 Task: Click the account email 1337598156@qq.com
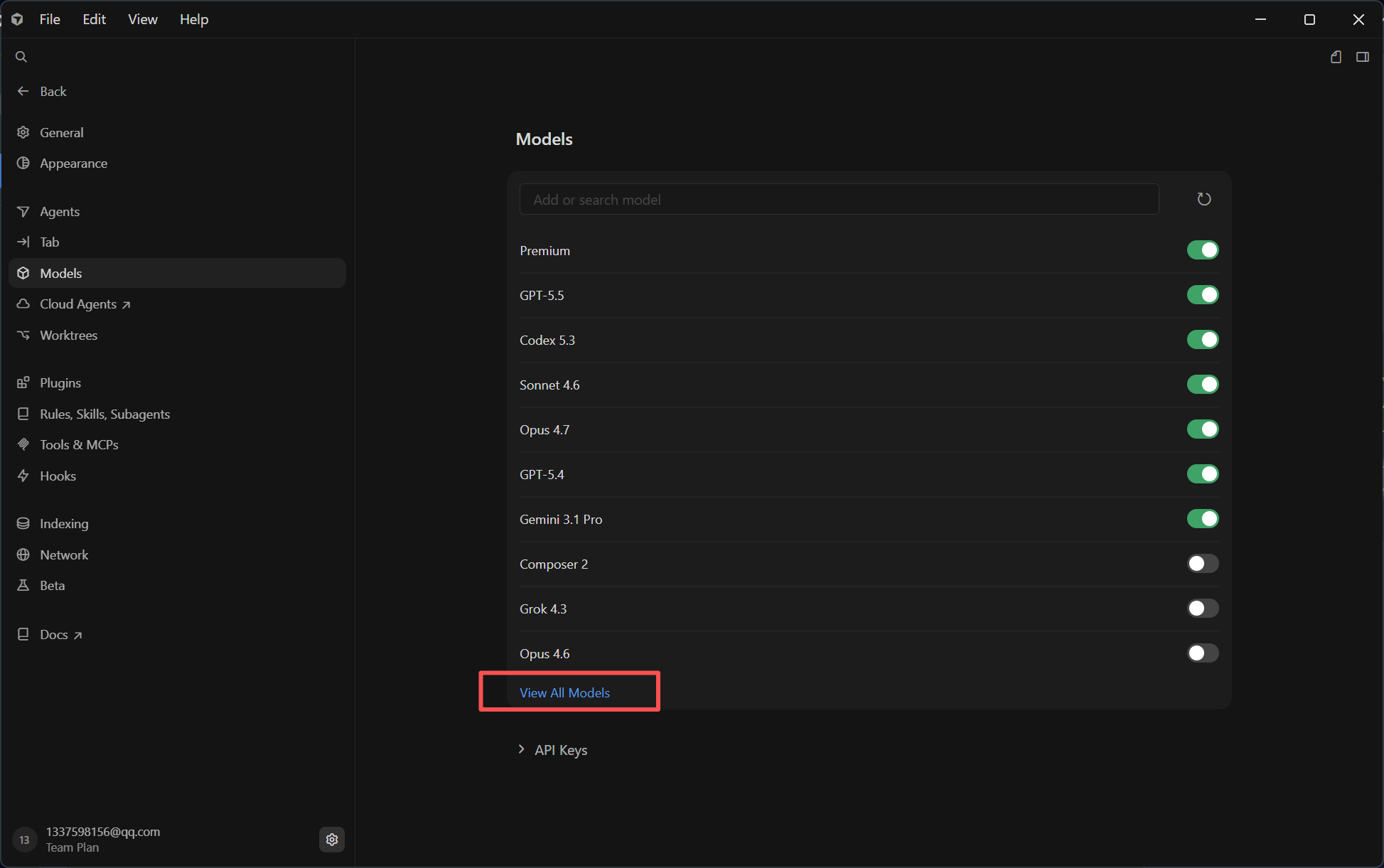[103, 832]
